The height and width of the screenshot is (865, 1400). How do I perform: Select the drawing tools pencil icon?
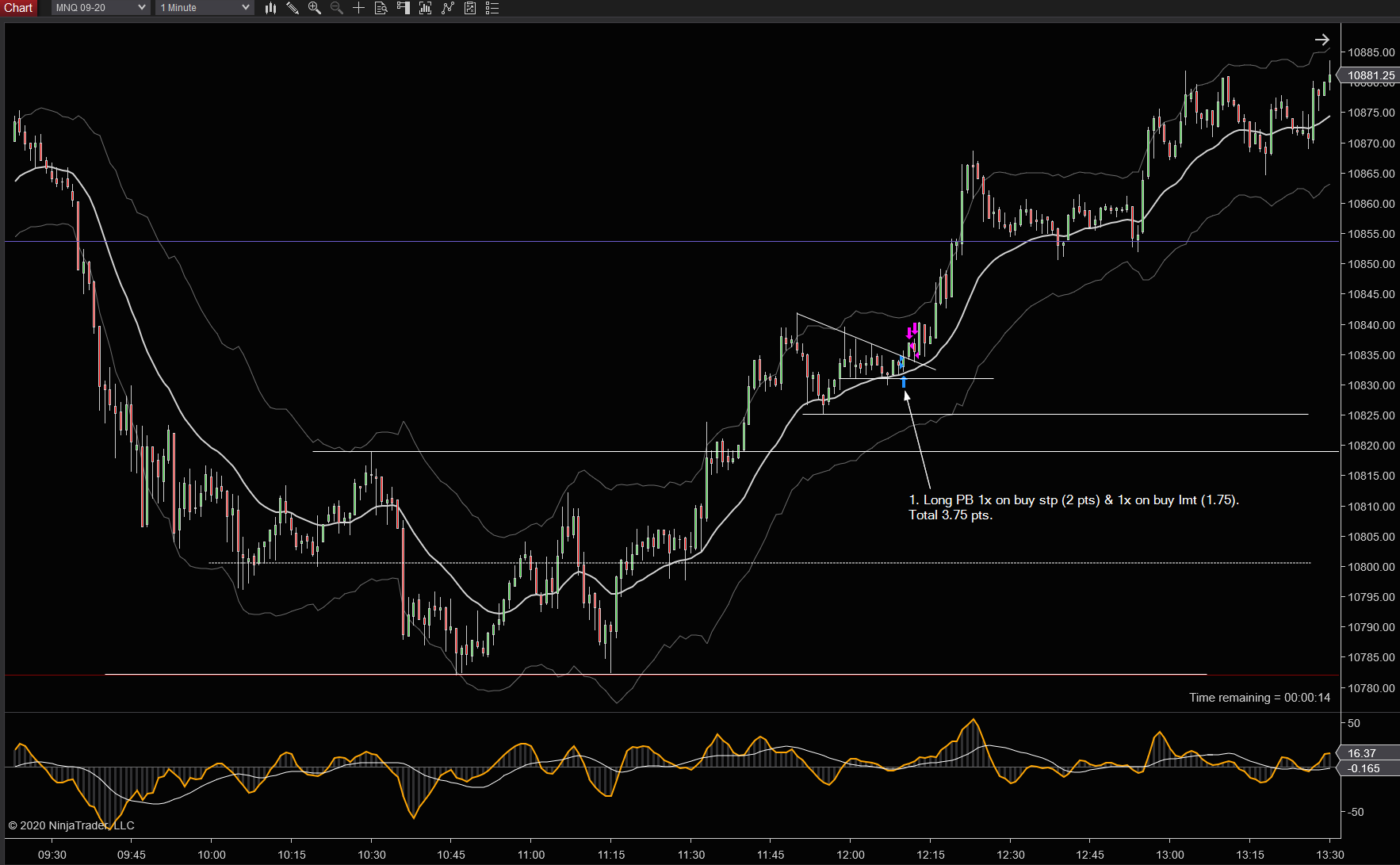(x=293, y=8)
